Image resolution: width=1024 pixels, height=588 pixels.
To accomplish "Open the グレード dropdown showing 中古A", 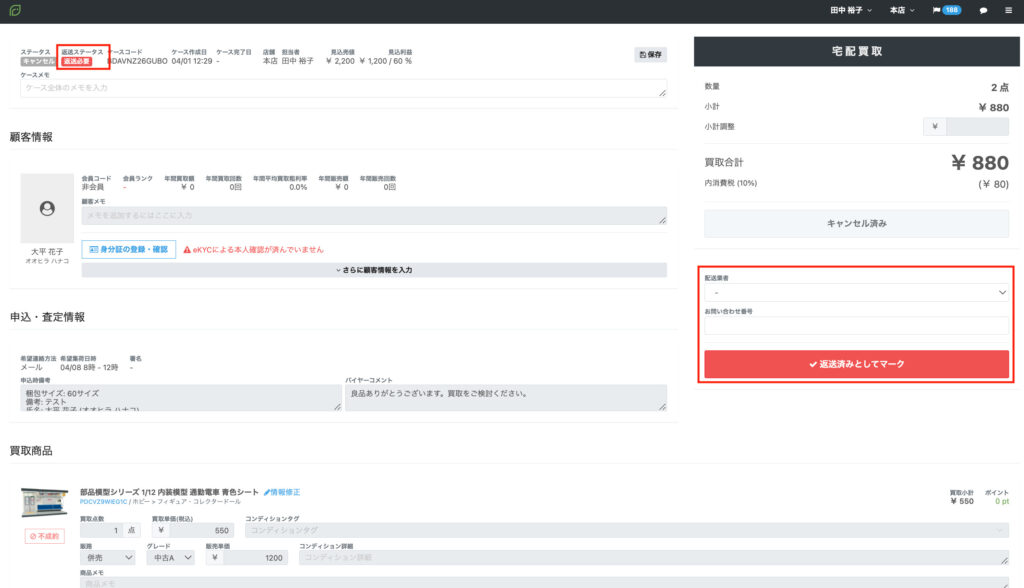I will coord(170,558).
